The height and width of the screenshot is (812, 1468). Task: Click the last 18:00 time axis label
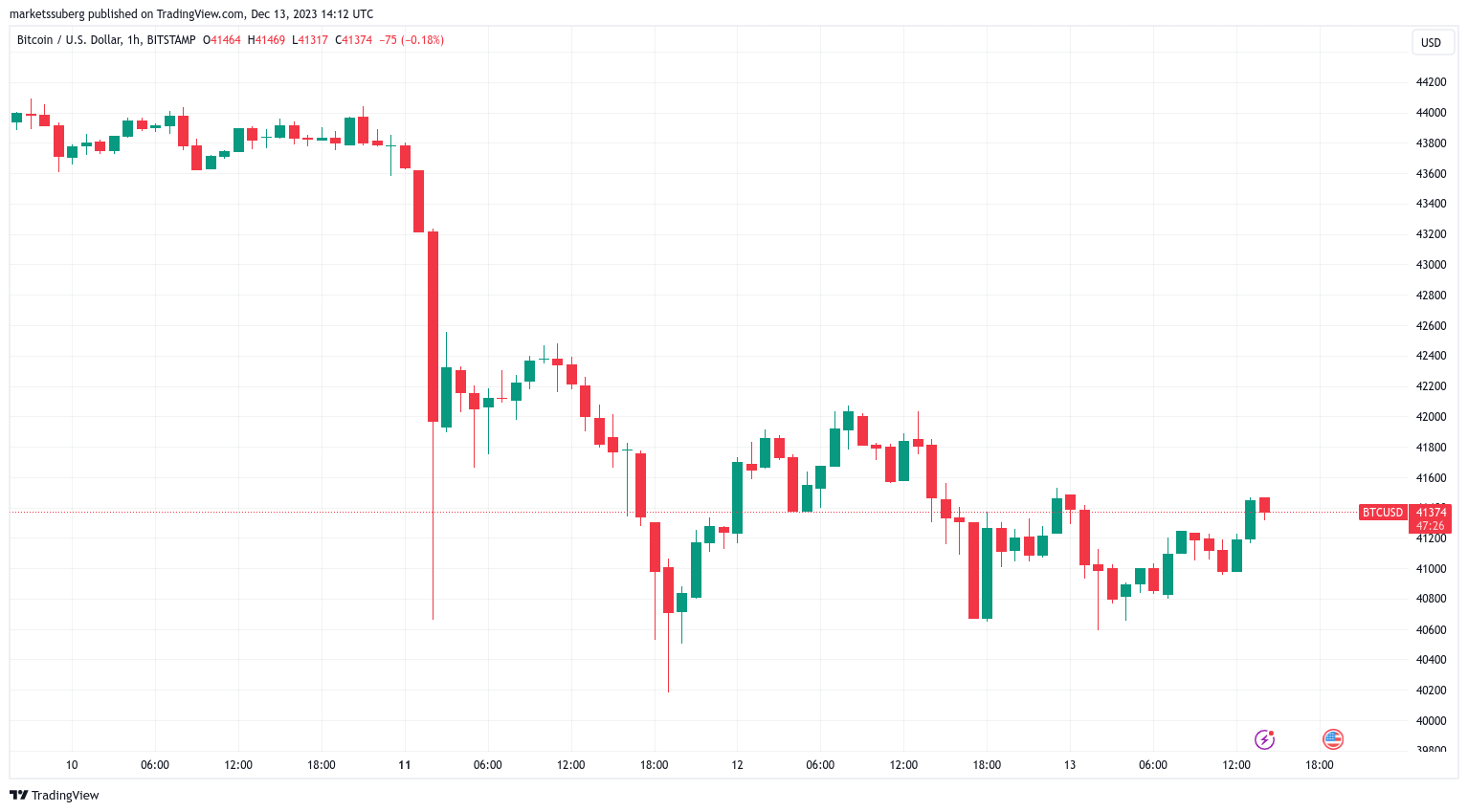pyautogui.click(x=1320, y=765)
